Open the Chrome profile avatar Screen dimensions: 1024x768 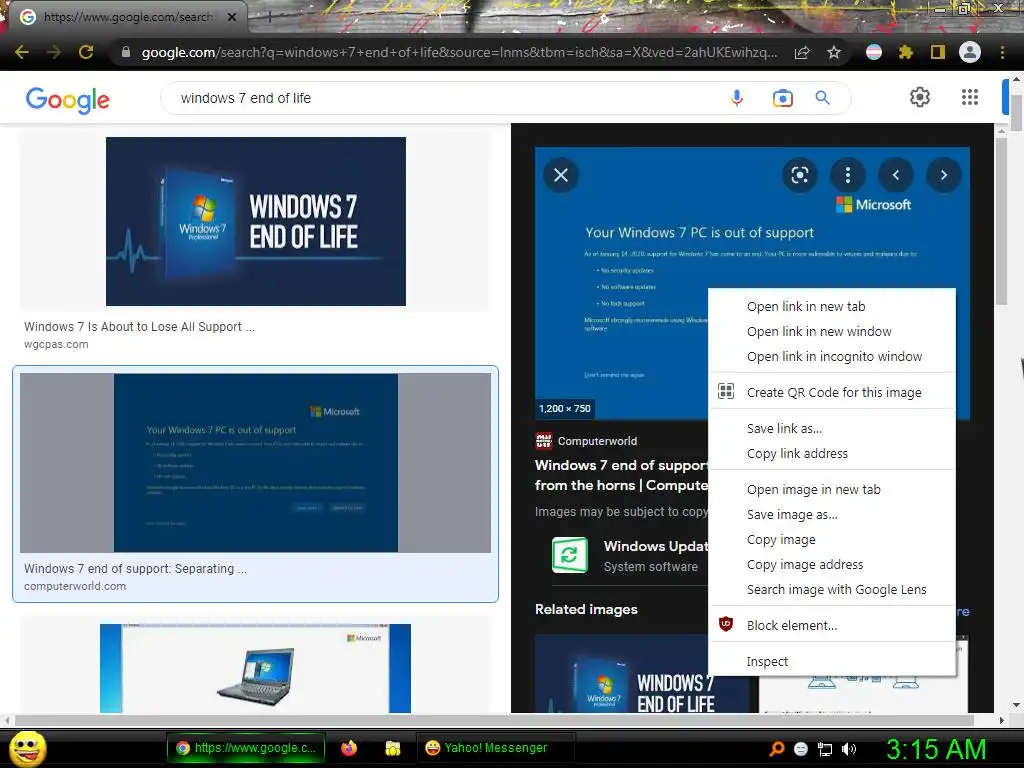pyautogui.click(x=970, y=52)
